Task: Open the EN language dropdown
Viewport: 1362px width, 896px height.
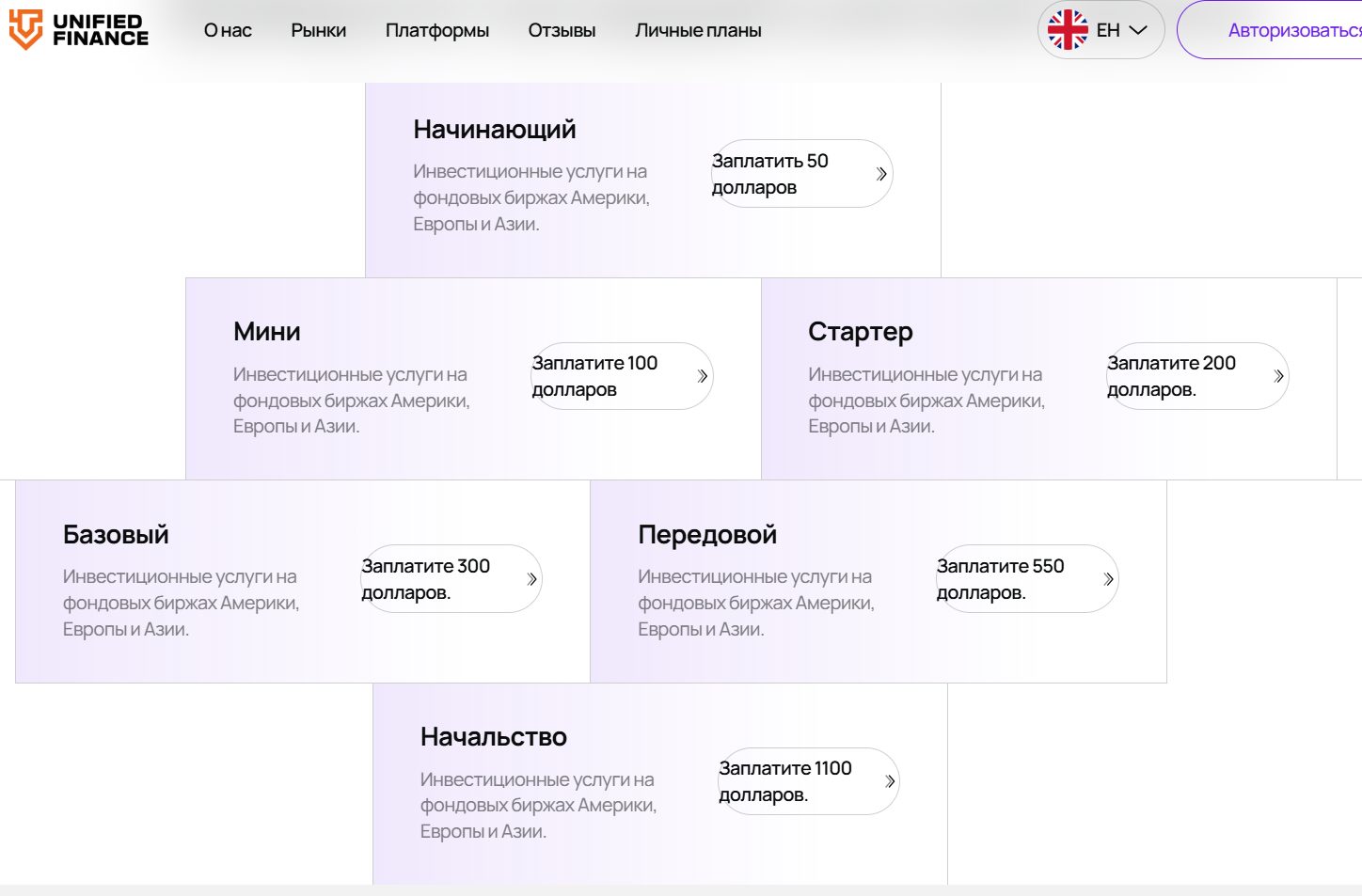Action: pos(1101,29)
